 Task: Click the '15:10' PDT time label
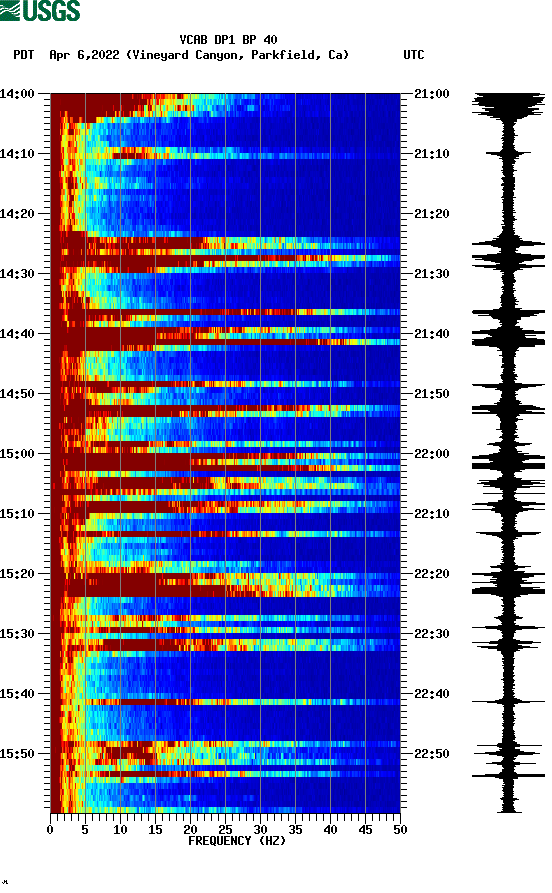coord(17,514)
